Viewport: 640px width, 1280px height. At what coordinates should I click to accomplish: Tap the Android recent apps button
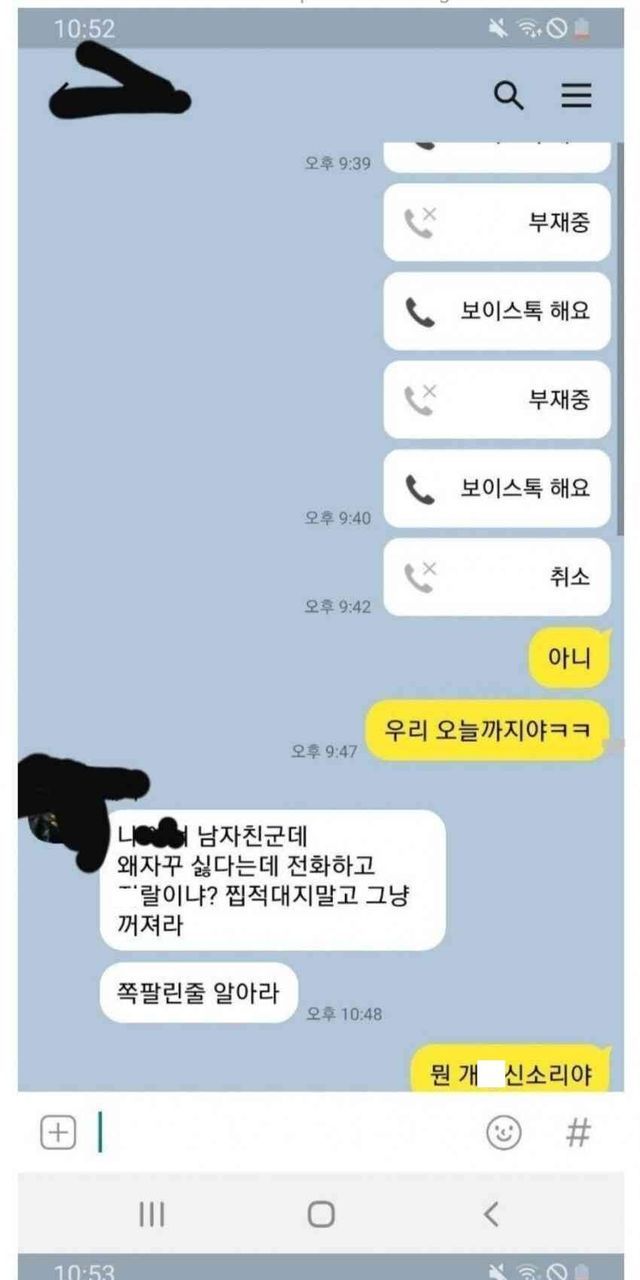(x=151, y=1214)
